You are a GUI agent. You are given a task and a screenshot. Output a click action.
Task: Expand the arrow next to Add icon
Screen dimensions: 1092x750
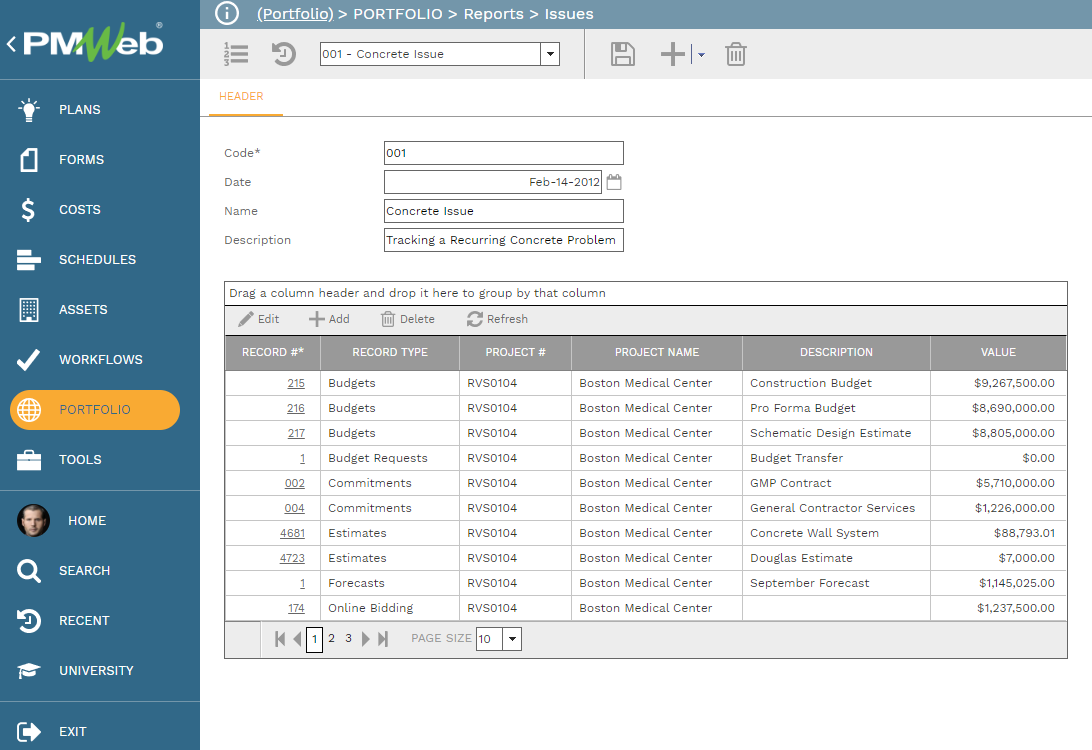pyautogui.click(x=701, y=55)
